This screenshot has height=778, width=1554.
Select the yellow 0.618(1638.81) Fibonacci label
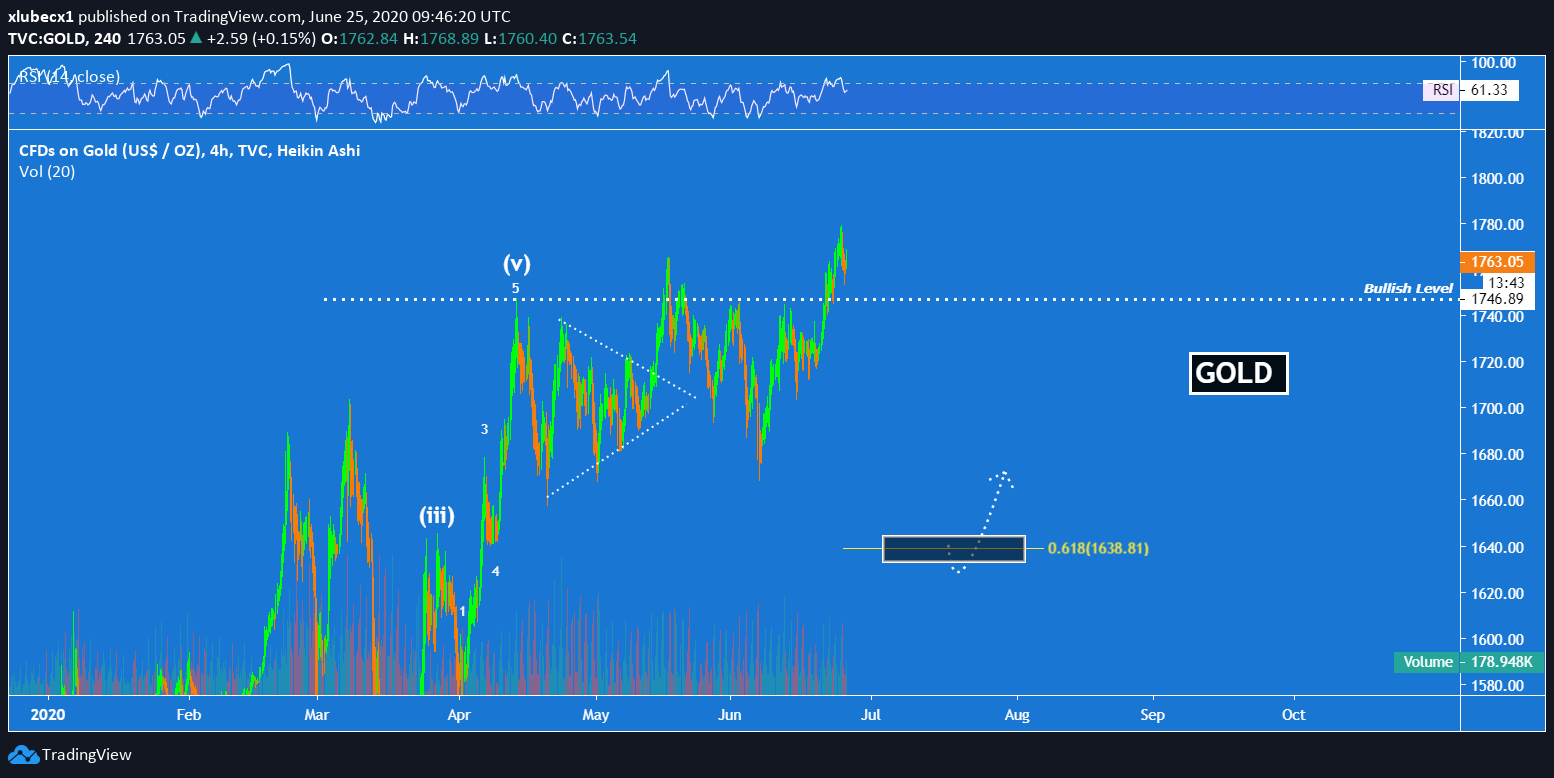pos(1098,548)
